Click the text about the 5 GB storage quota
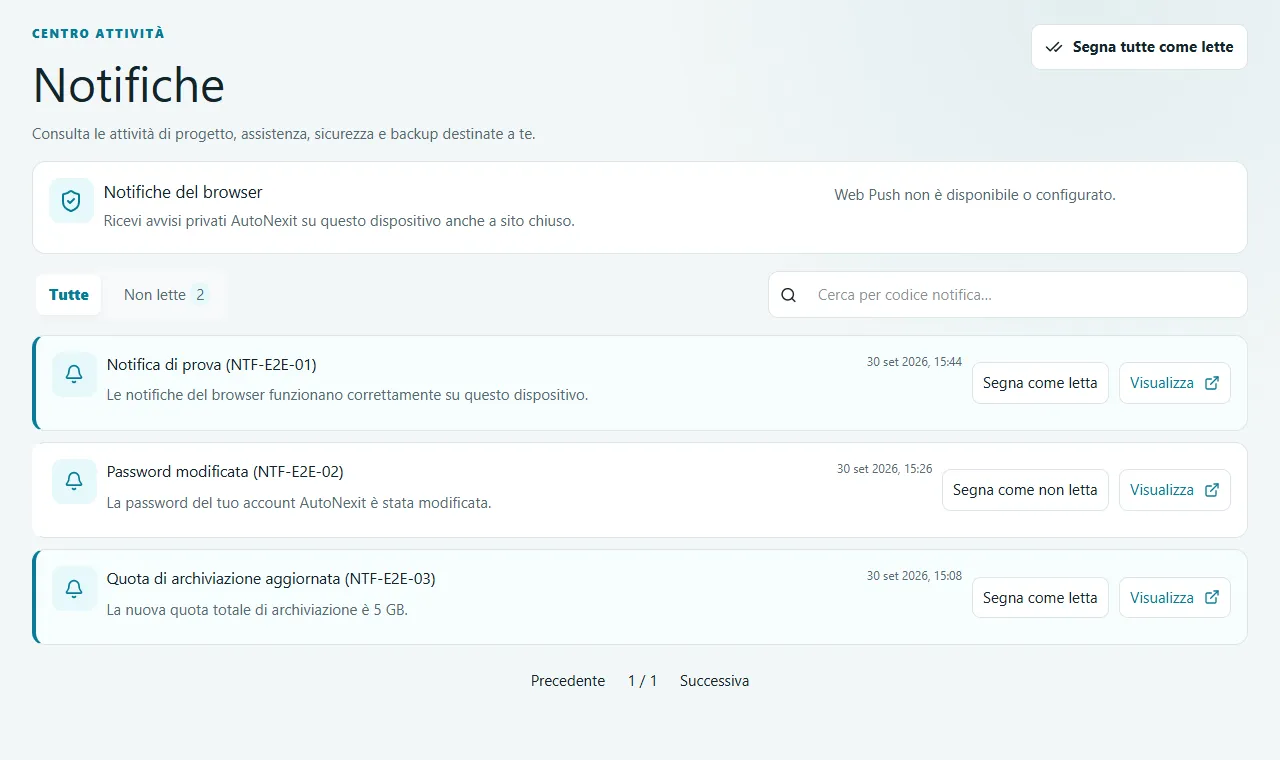Screen dimensions: 1280x760 (257, 609)
